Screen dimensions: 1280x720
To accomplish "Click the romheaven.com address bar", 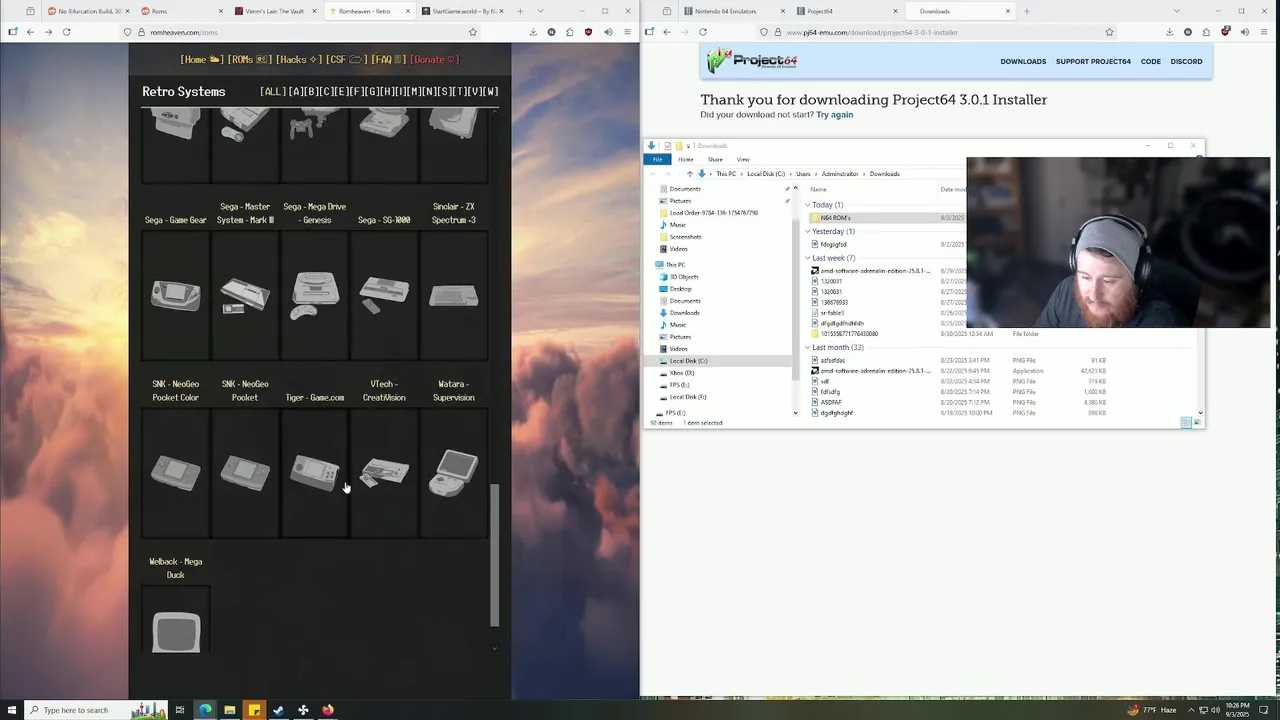I will pos(300,32).
